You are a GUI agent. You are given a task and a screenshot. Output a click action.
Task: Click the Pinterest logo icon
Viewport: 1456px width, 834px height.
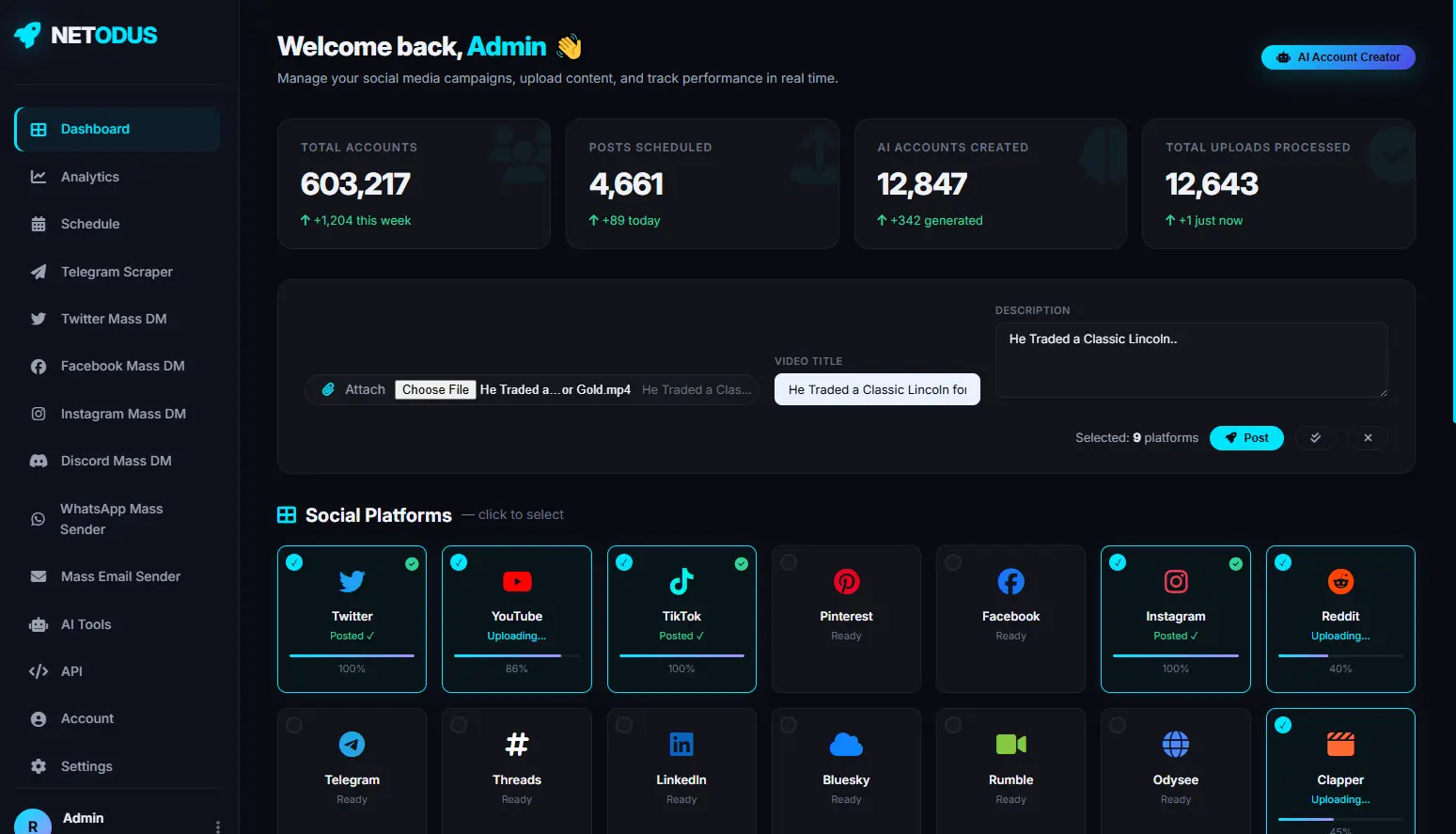[846, 582]
